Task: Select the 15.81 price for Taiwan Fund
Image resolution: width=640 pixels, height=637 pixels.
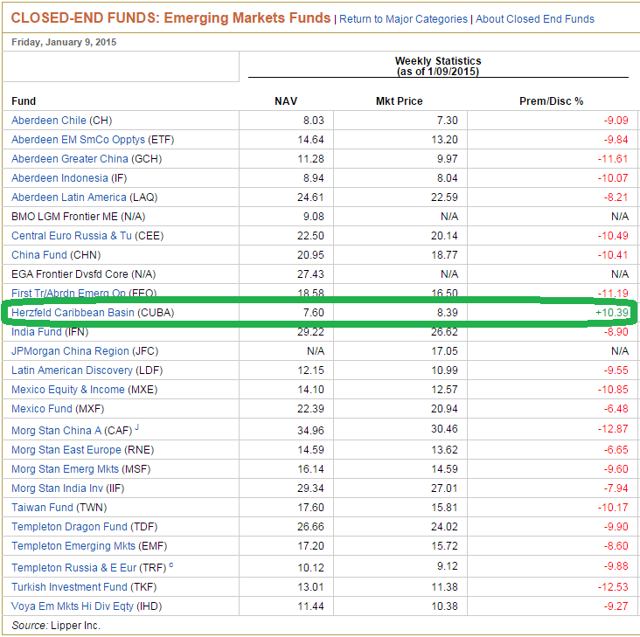Action: (444, 508)
